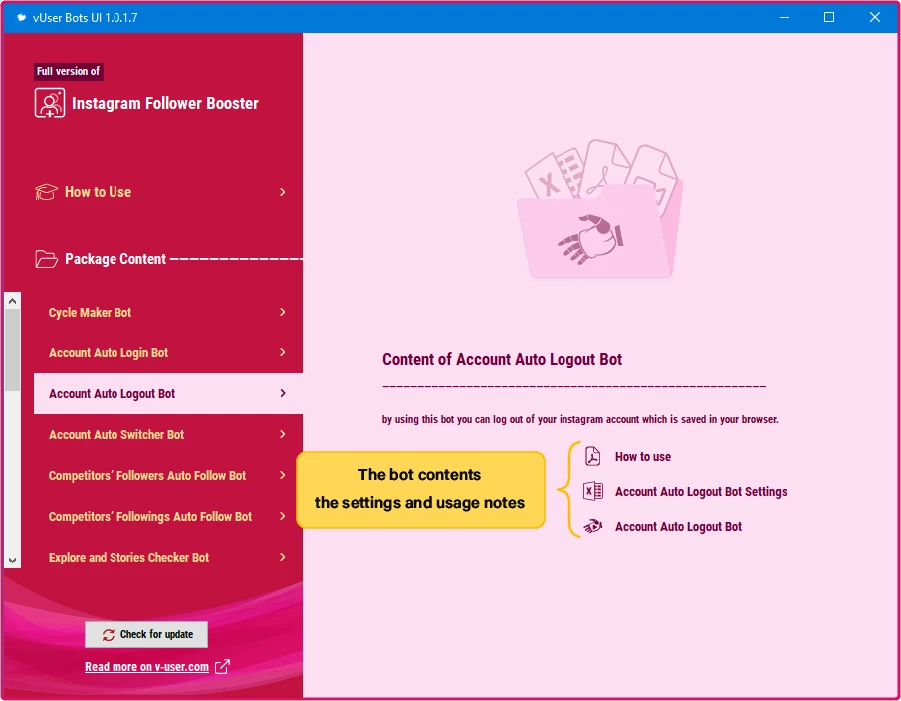901x701 pixels.
Task: Click the sidebar scrollbar up arrow
Action: click(x=13, y=301)
